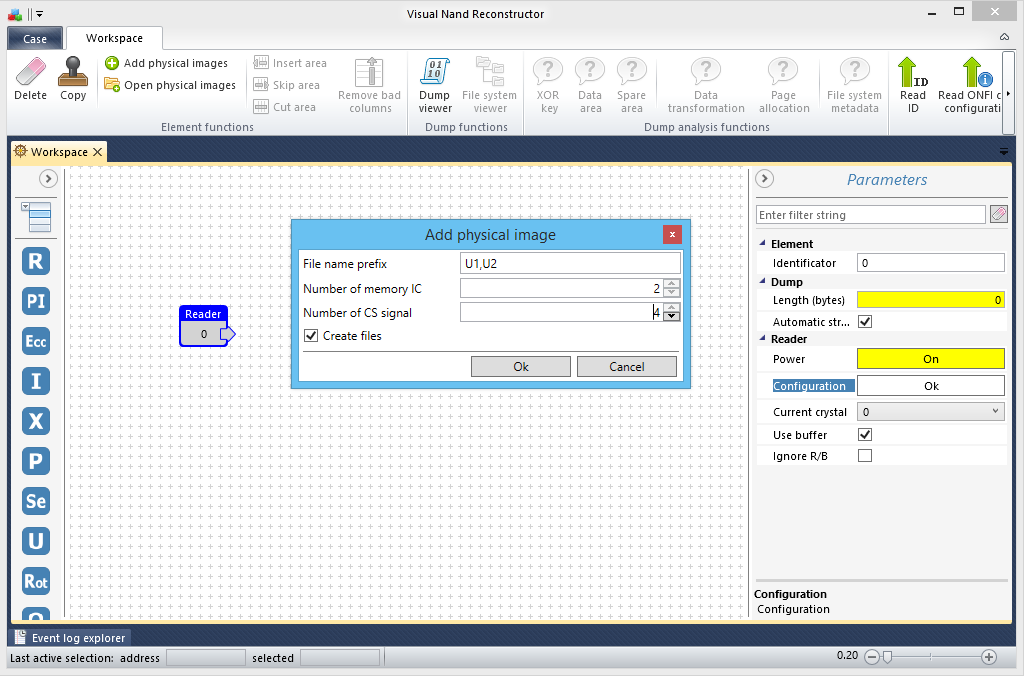Click Ok in Add physical image dialog

521,367
